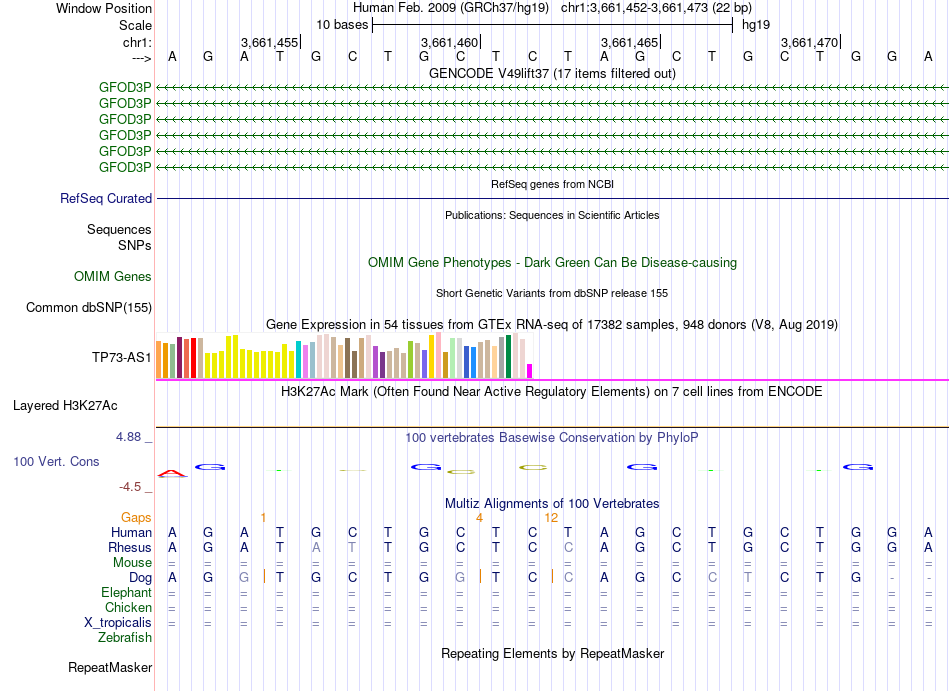This screenshot has width=950, height=691.
Task: Open 'Multiz Alignments of 100 Vertebrates' track title
Action: pyautogui.click(x=552, y=503)
